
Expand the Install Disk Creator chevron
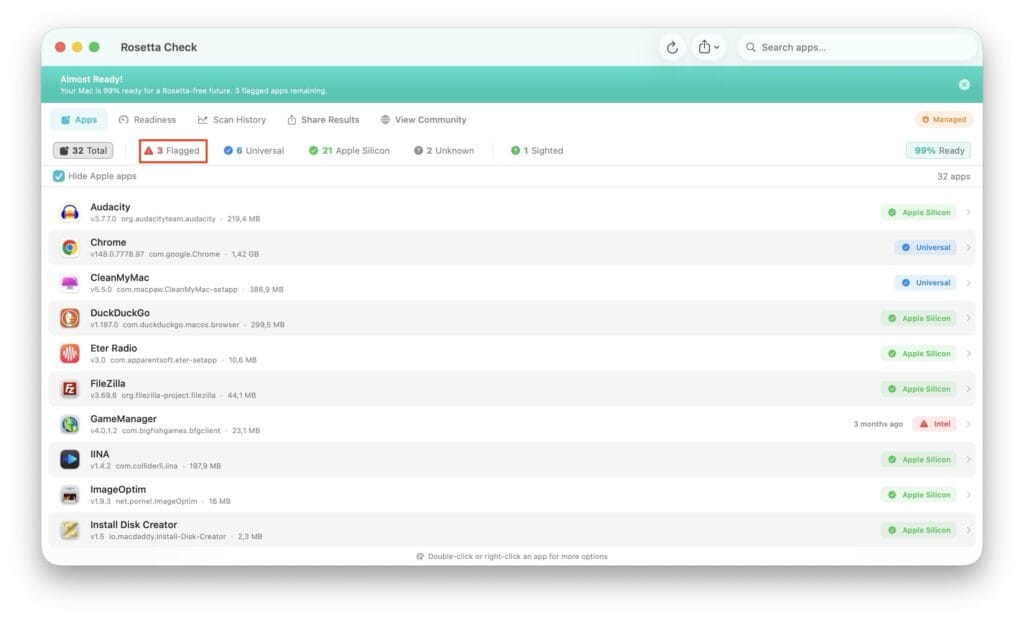(x=968, y=530)
